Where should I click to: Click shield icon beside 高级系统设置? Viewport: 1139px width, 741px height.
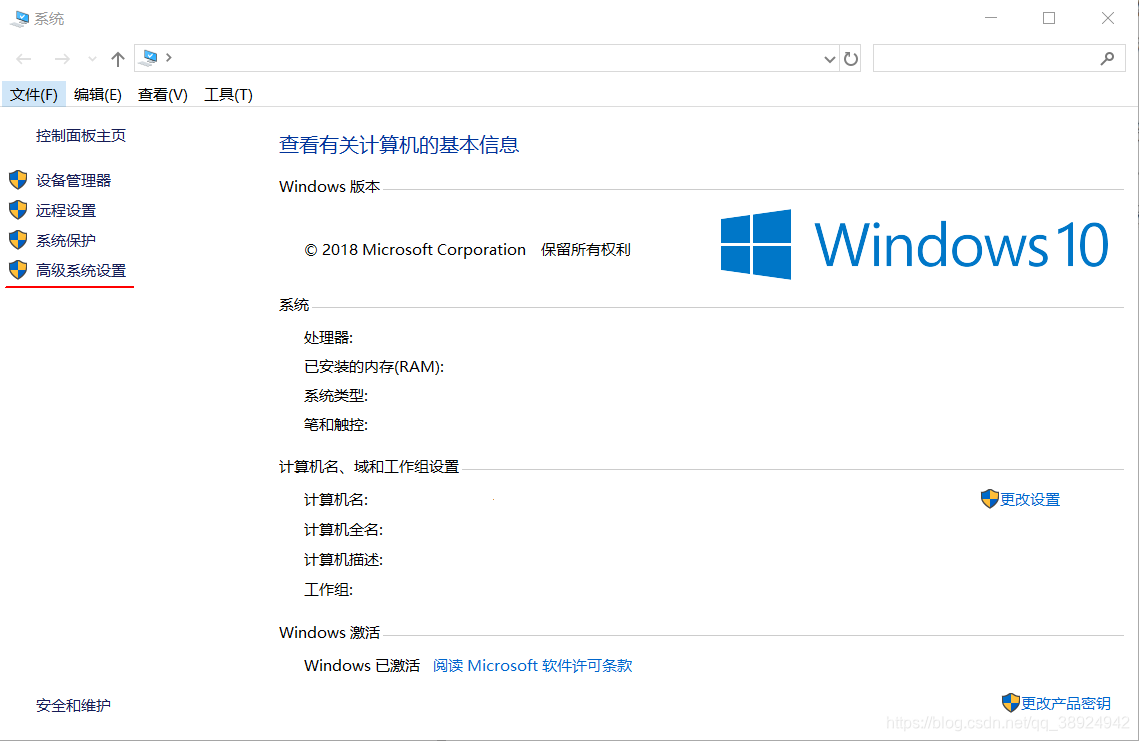18,270
